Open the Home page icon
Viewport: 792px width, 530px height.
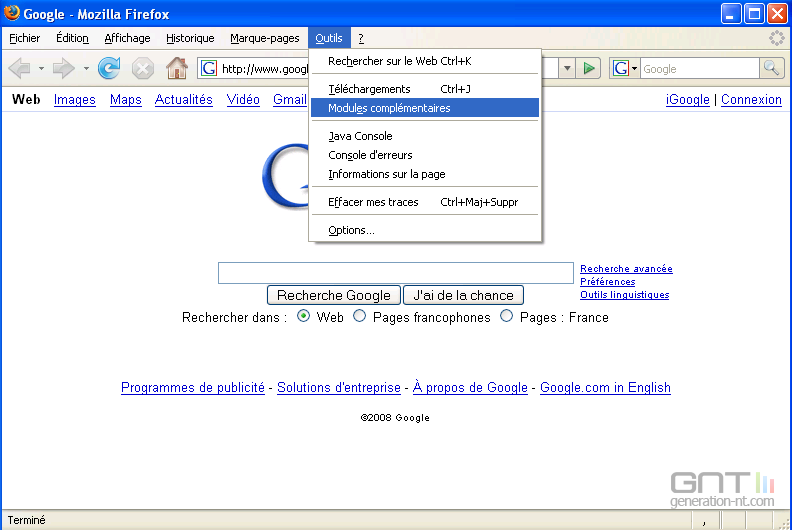click(177, 68)
